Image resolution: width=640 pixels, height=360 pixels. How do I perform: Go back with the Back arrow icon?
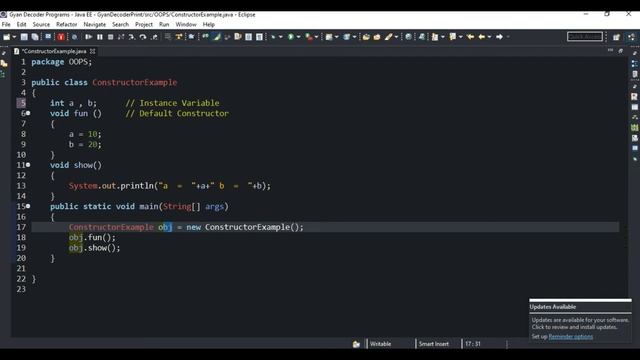click(x=482, y=37)
